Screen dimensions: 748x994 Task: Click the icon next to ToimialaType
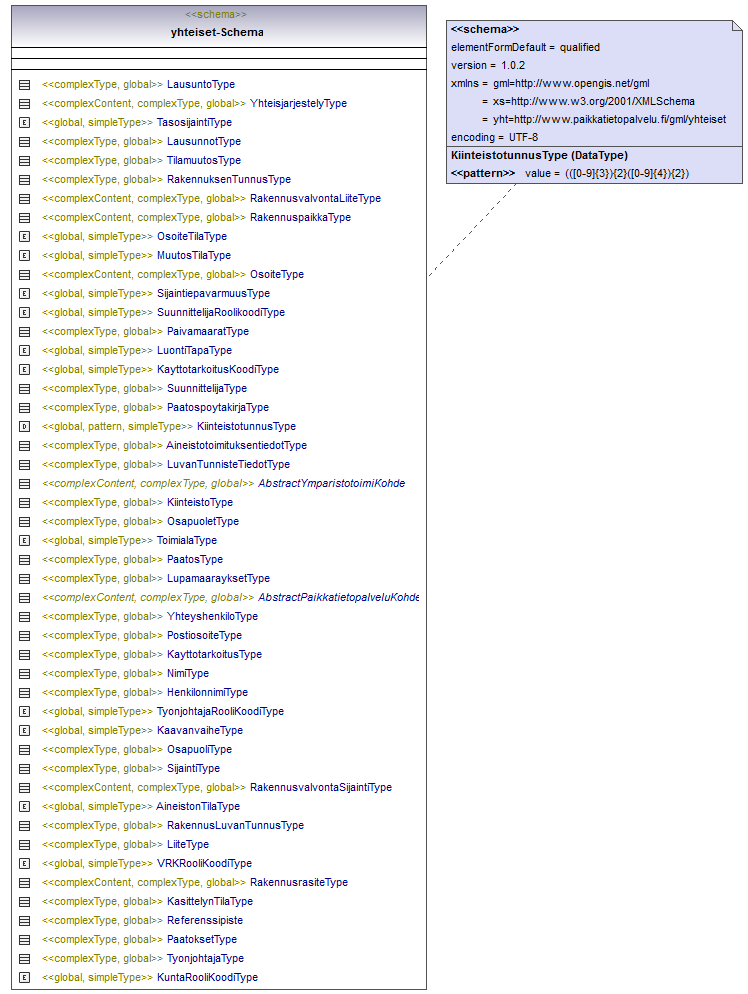24,541
